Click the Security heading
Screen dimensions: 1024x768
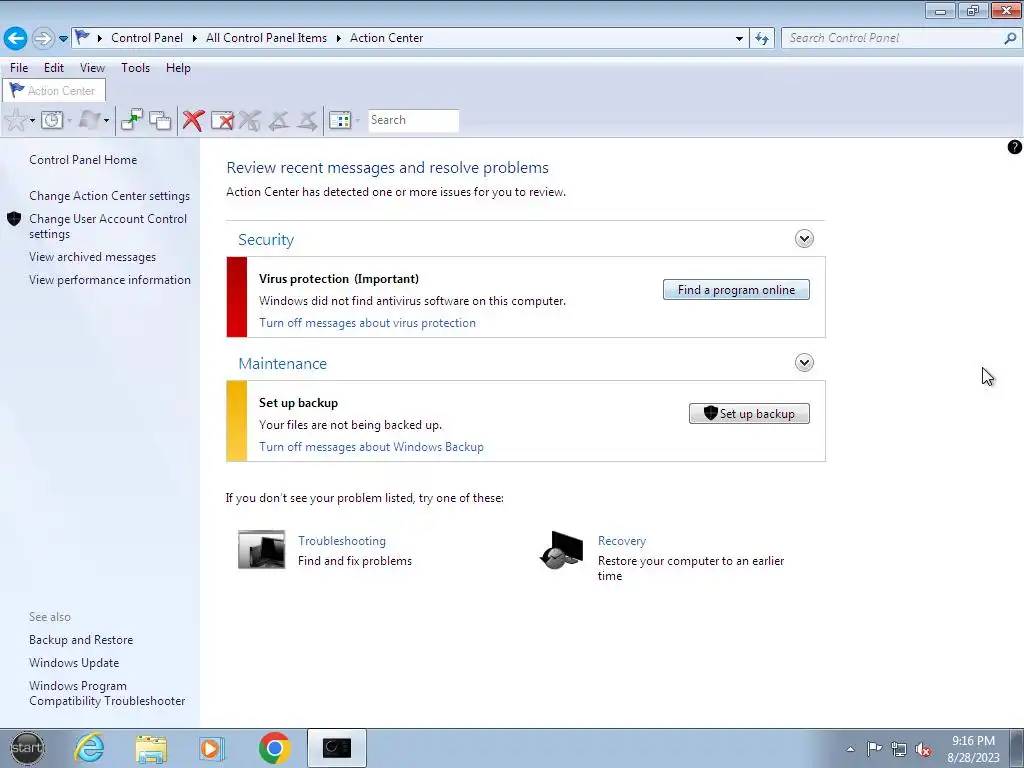[266, 240]
